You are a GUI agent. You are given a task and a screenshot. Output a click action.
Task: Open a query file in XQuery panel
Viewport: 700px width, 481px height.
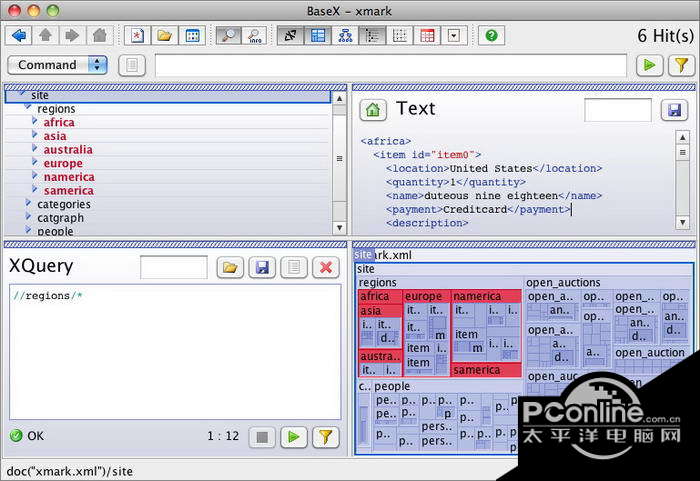[x=230, y=268]
